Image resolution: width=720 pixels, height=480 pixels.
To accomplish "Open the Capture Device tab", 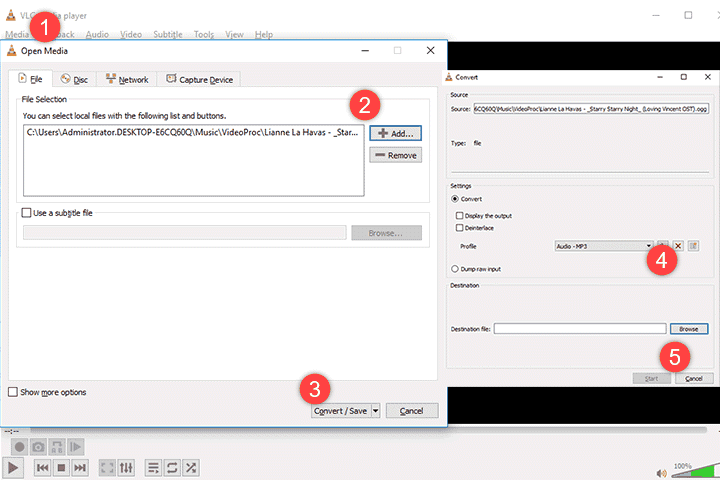I will click(x=199, y=79).
